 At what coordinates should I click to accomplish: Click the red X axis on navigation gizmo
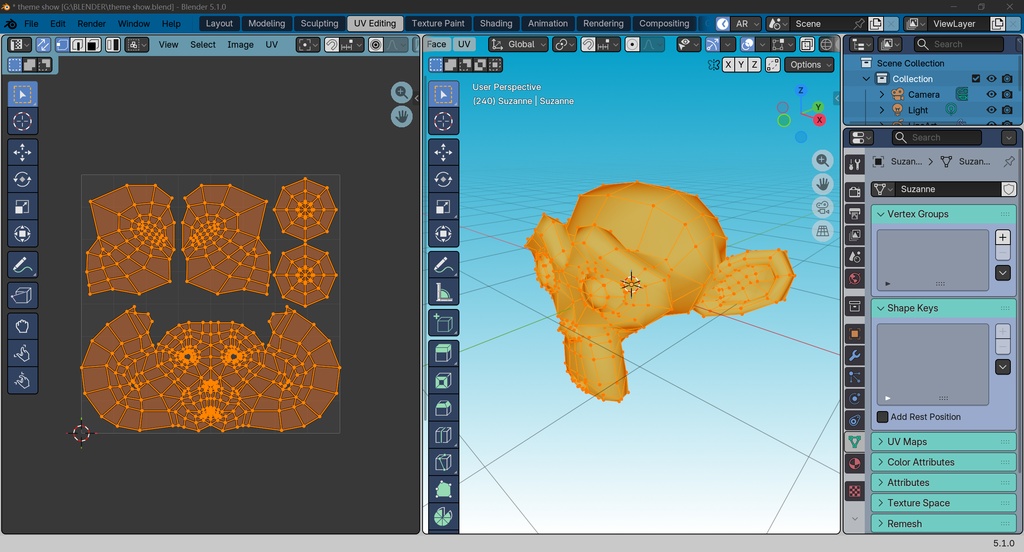click(820, 120)
